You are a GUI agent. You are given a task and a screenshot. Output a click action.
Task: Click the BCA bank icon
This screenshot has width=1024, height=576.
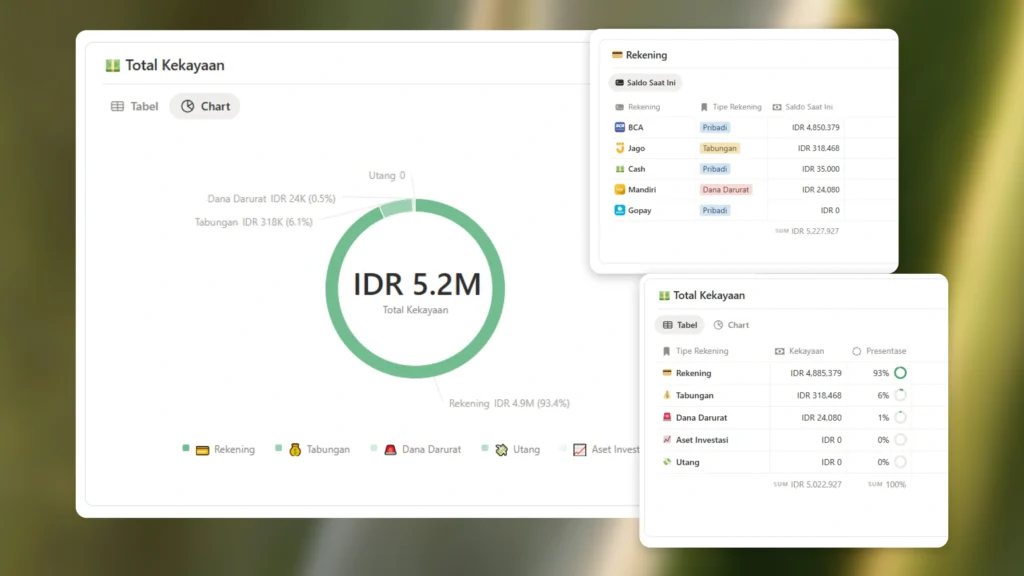coord(619,128)
